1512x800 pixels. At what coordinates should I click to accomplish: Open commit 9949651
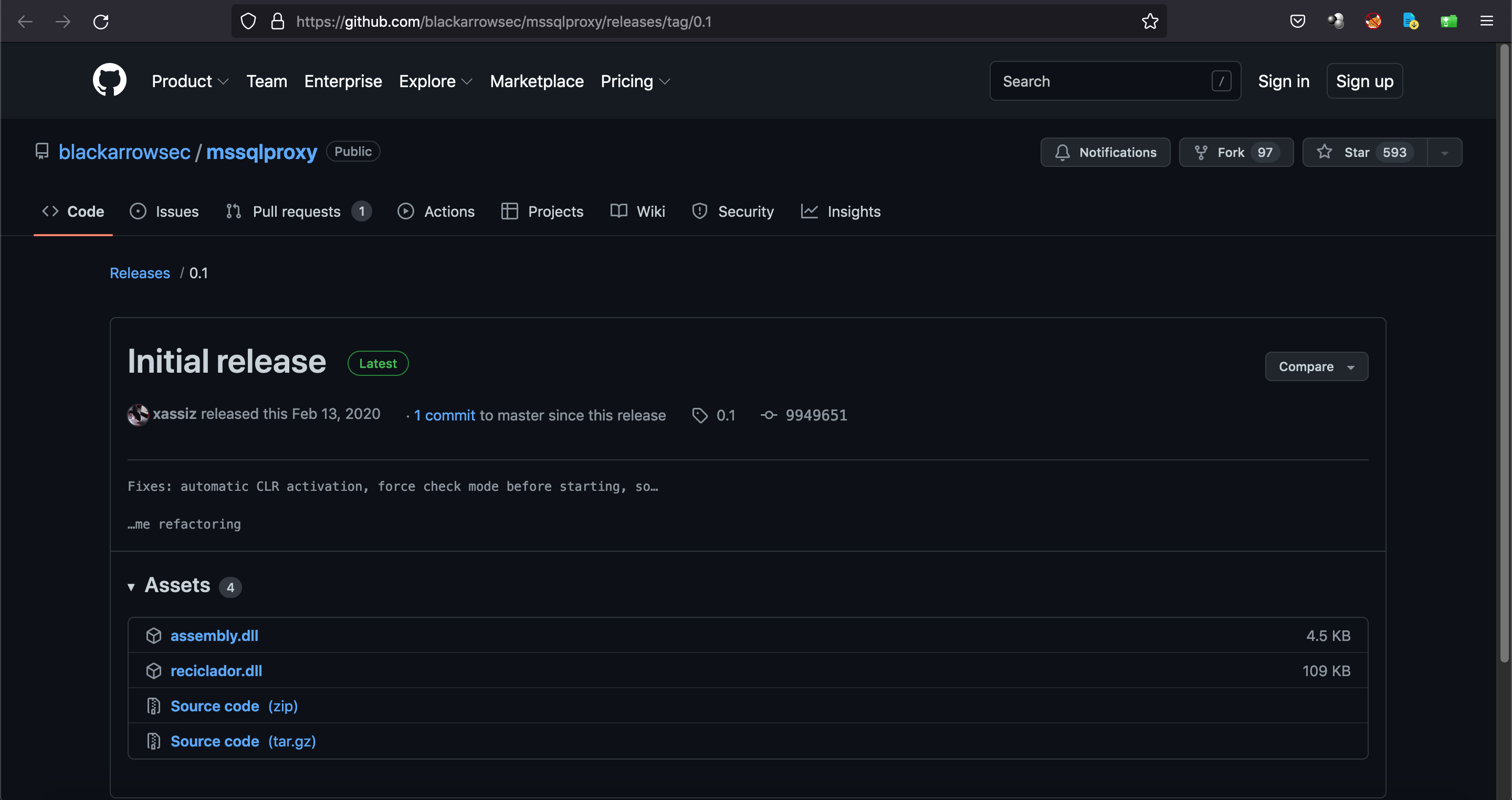click(816, 415)
